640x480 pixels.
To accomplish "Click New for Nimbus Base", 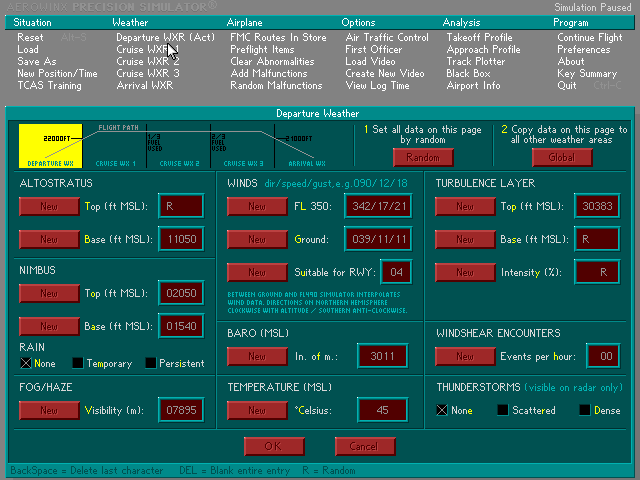I will click(x=49, y=326).
